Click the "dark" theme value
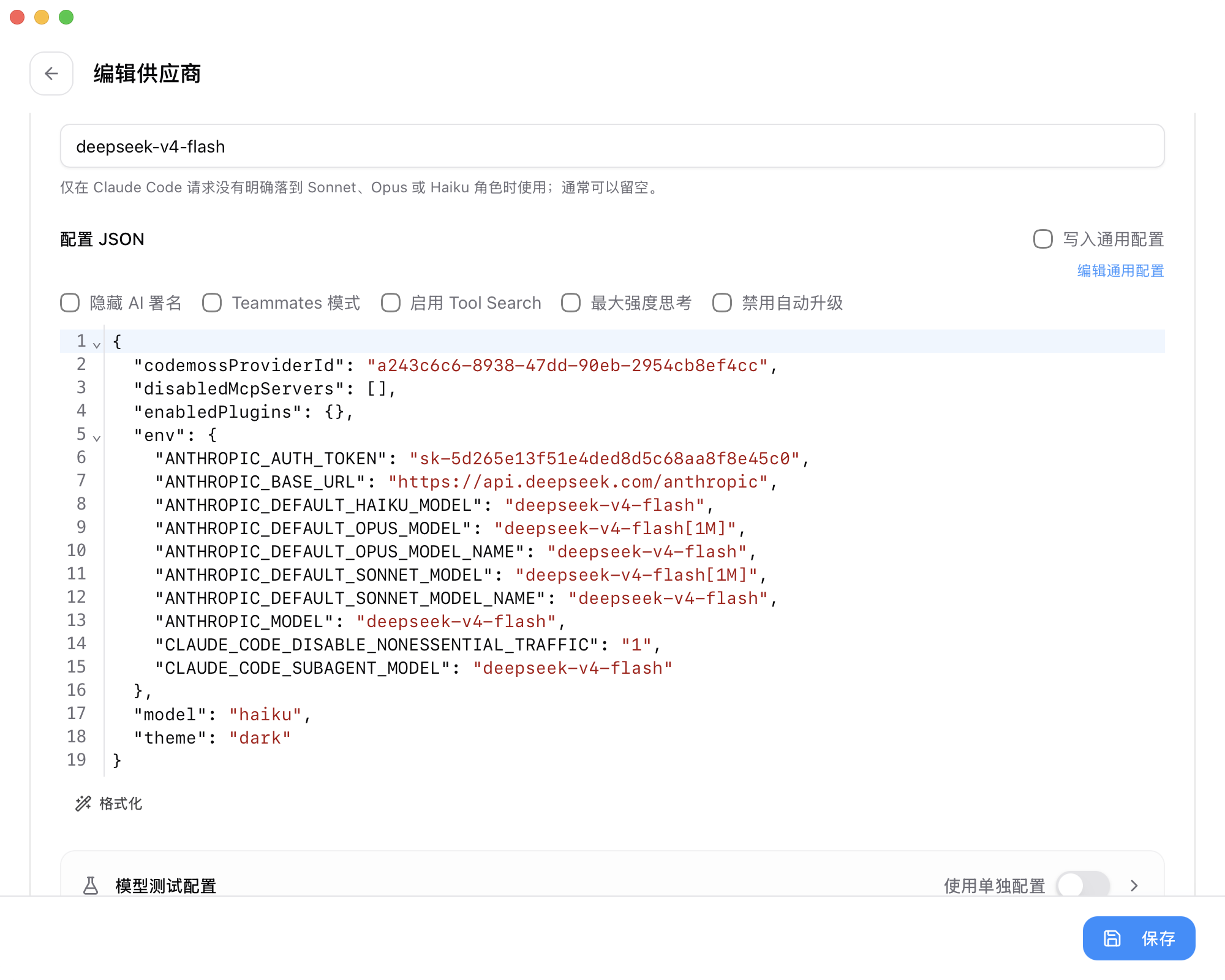The width and height of the screenshot is (1225, 980). (x=260, y=738)
